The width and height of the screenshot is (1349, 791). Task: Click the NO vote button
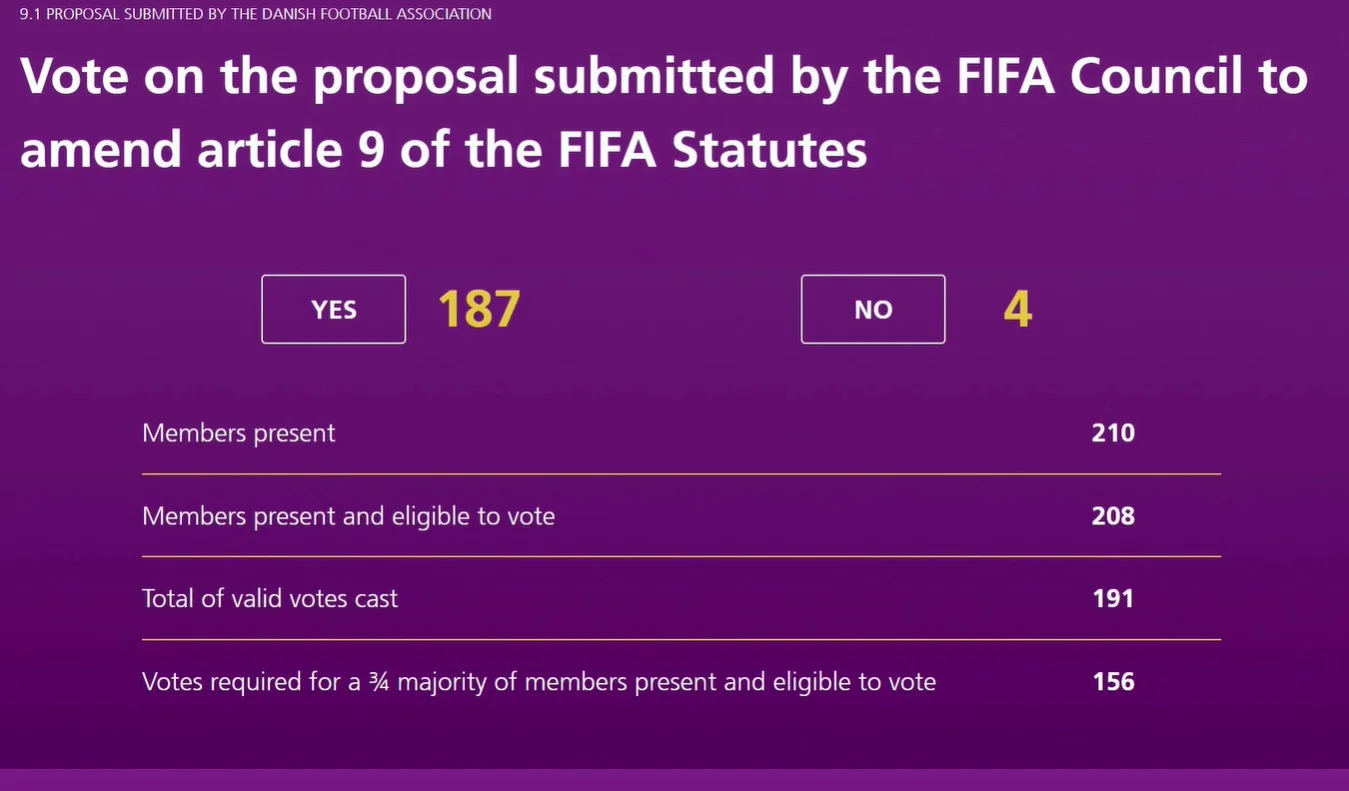872,309
